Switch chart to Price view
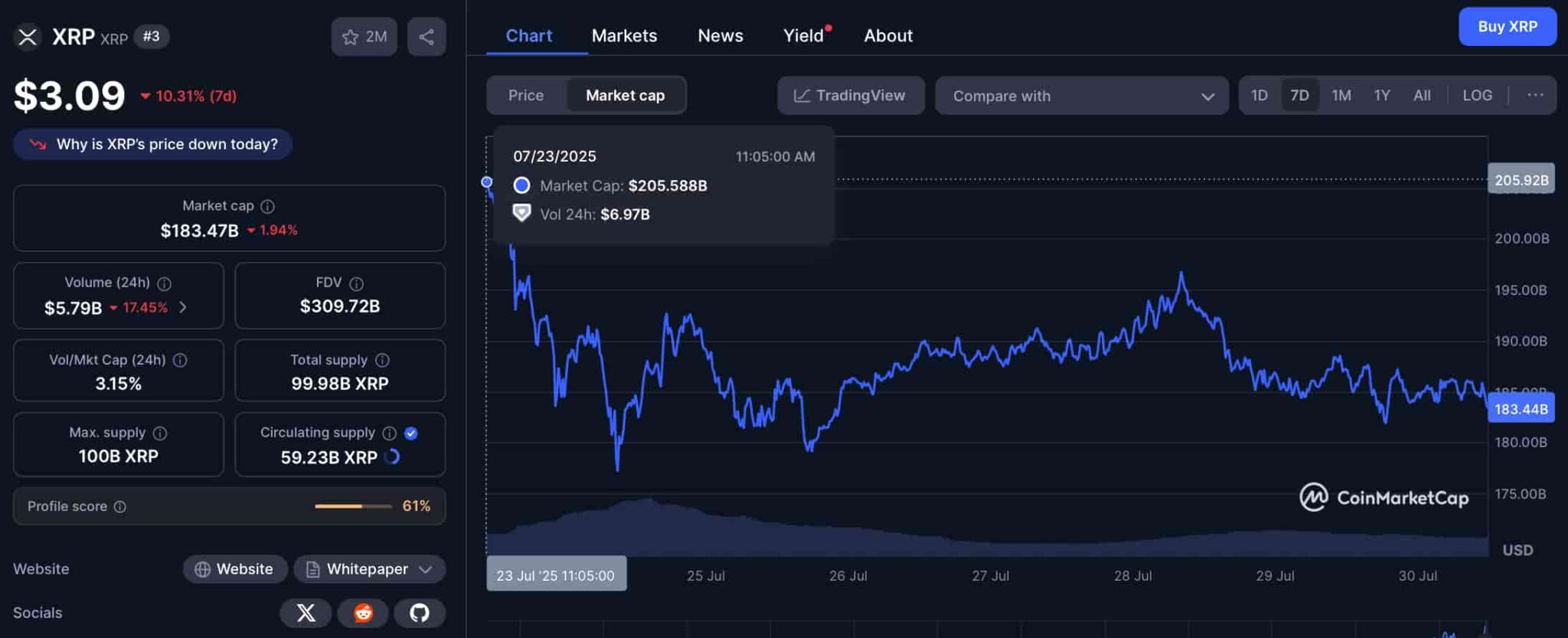 526,96
